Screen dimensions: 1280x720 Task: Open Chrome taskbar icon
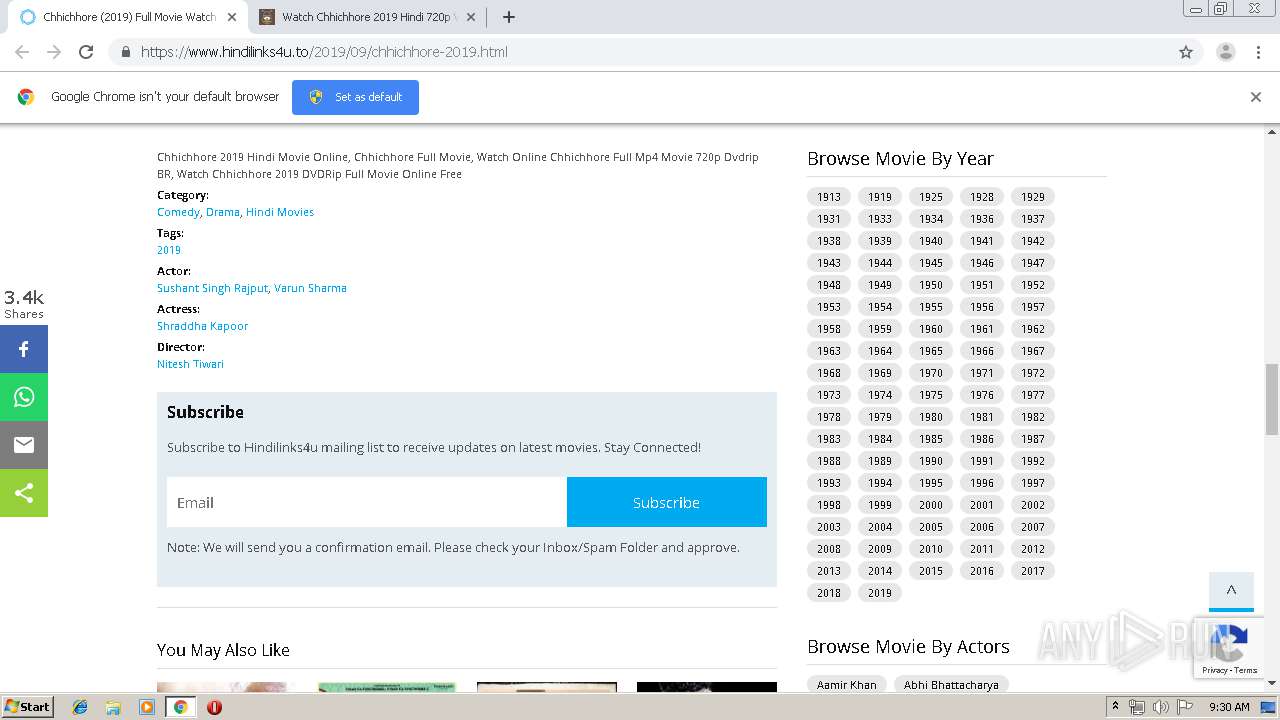pos(180,707)
